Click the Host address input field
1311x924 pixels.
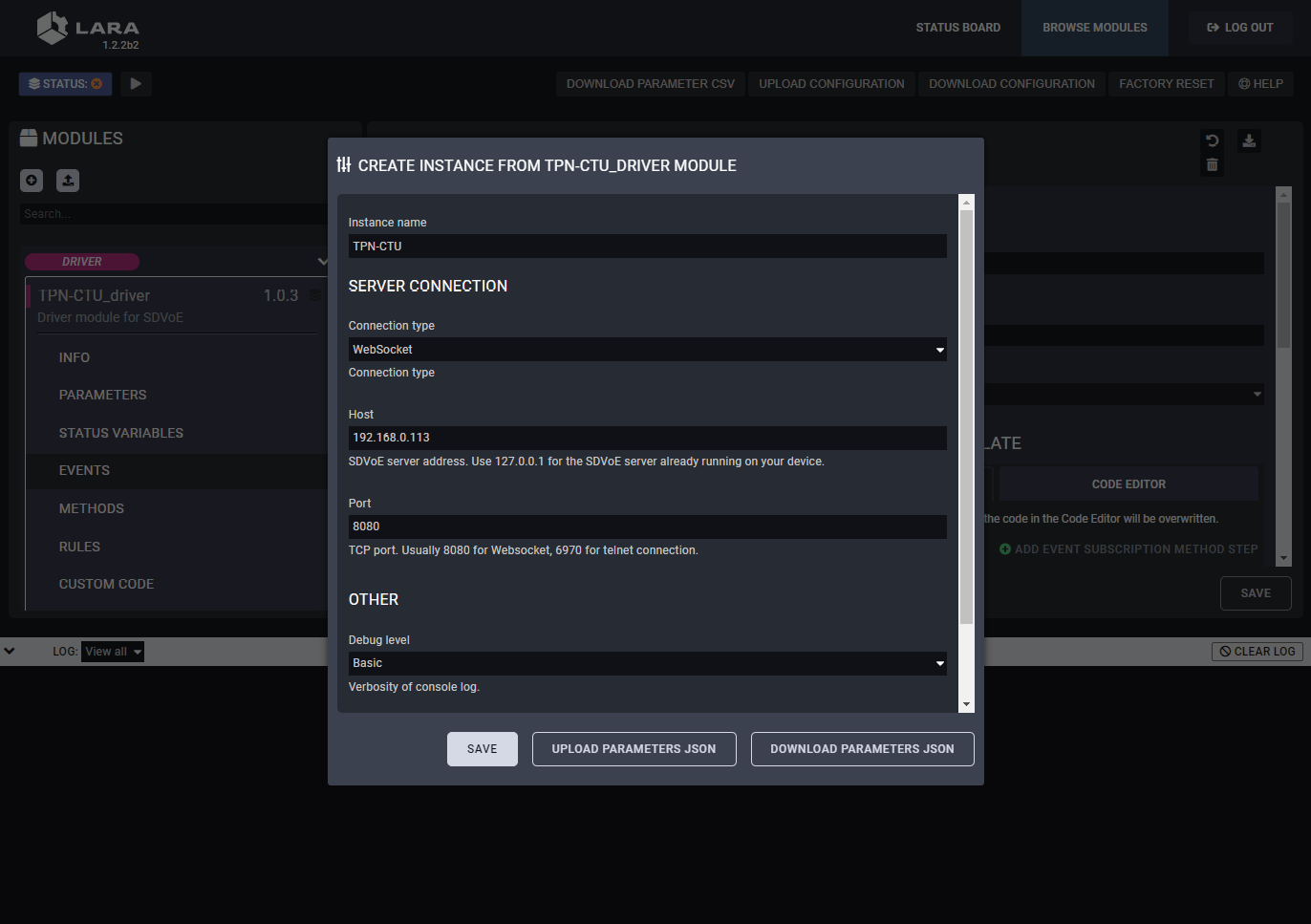click(x=647, y=438)
